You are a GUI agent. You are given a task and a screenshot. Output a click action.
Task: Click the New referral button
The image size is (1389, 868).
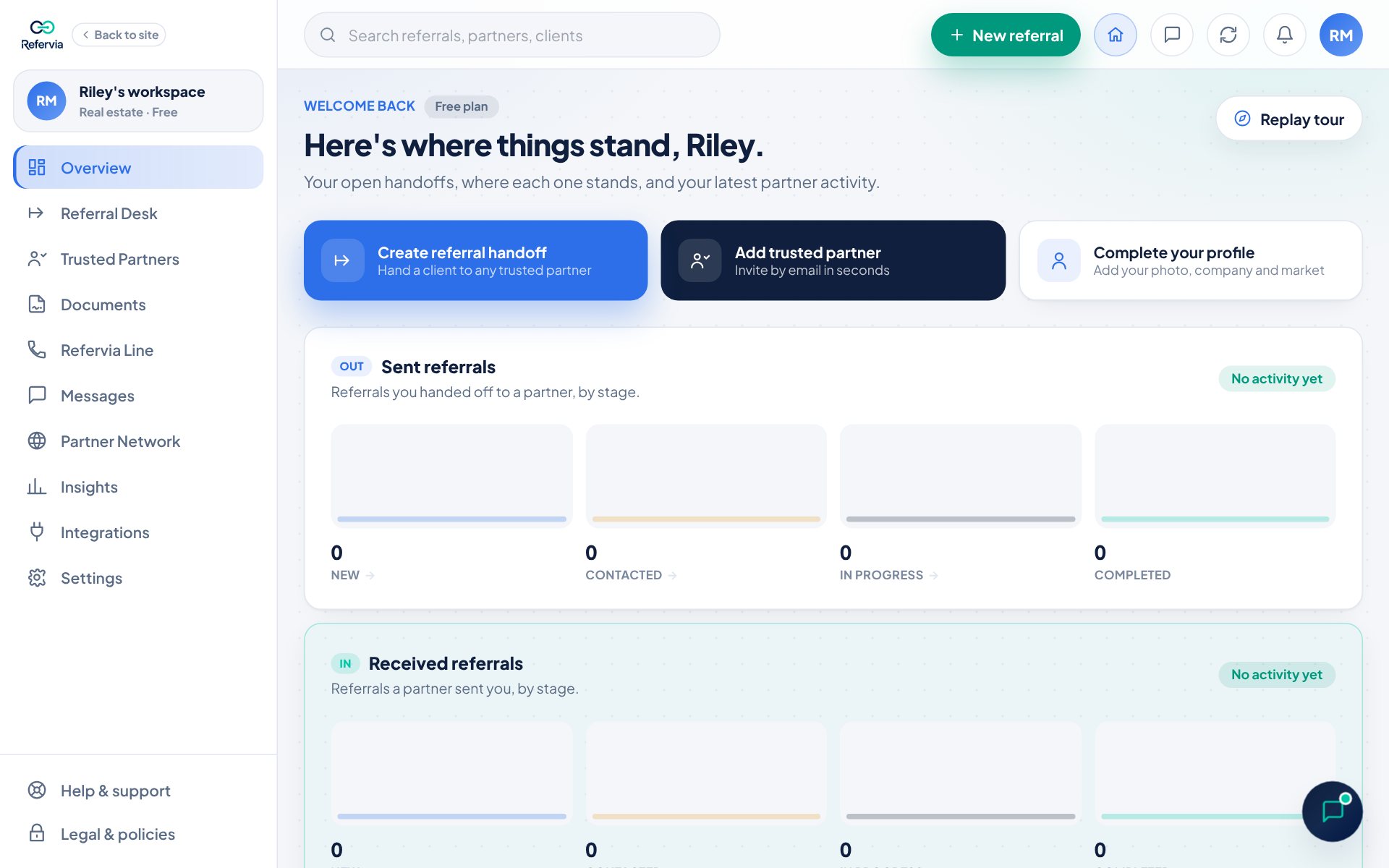click(x=1005, y=35)
